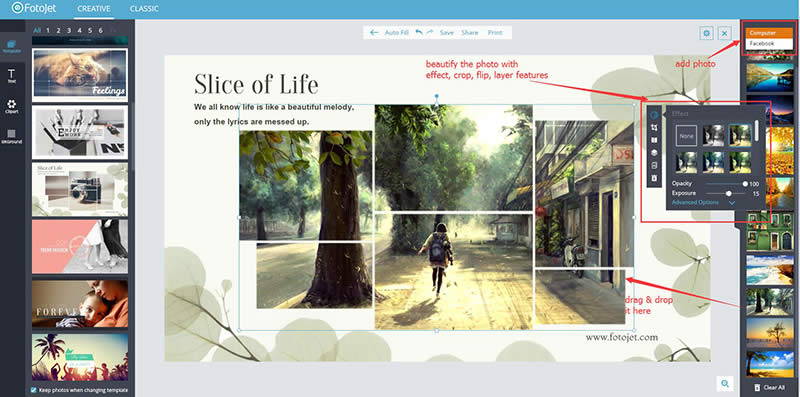Screen dimensions: 800x397
Task: Select the Effect tool icon
Action: 654,115
